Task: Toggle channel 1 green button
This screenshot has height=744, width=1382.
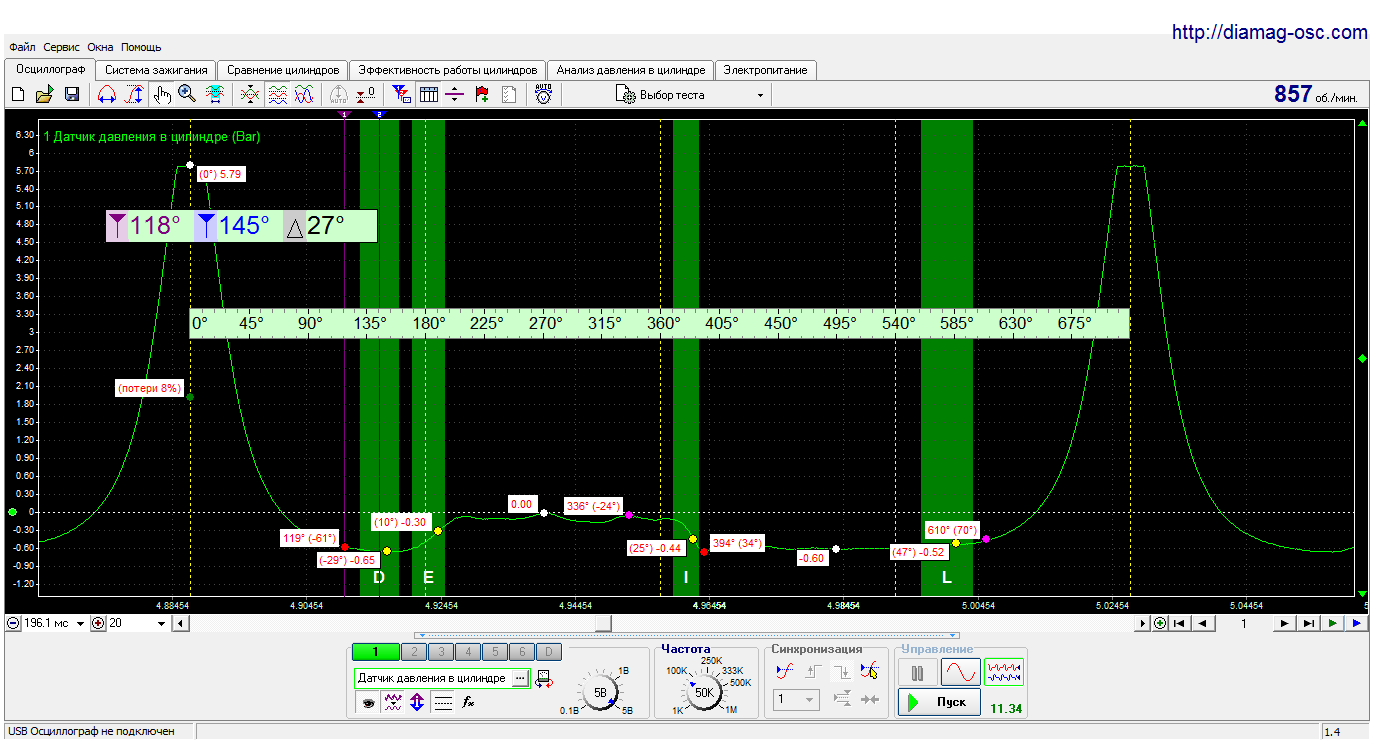Action: (x=375, y=652)
